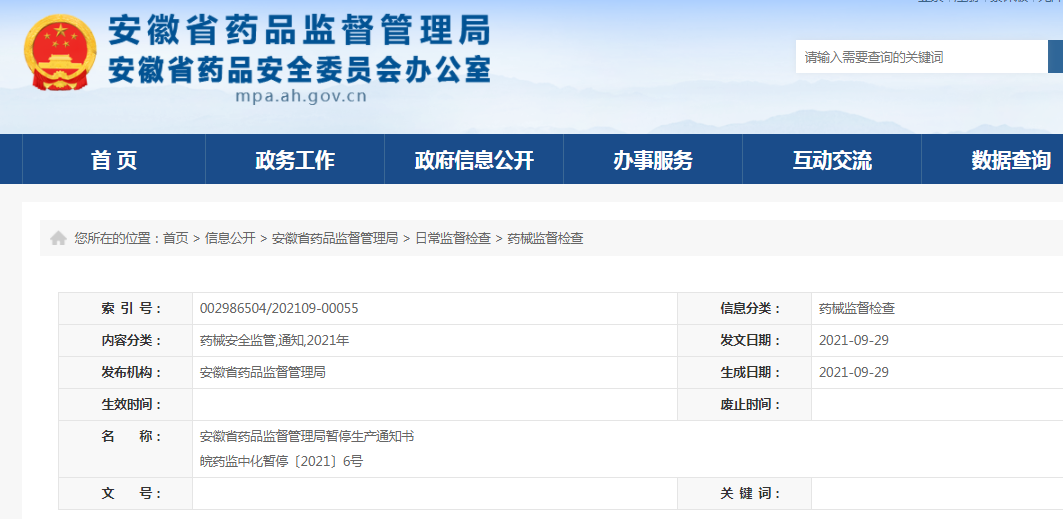This screenshot has height=519, width=1063.
Task: Click the 关键词 label cell
Action: click(x=744, y=494)
